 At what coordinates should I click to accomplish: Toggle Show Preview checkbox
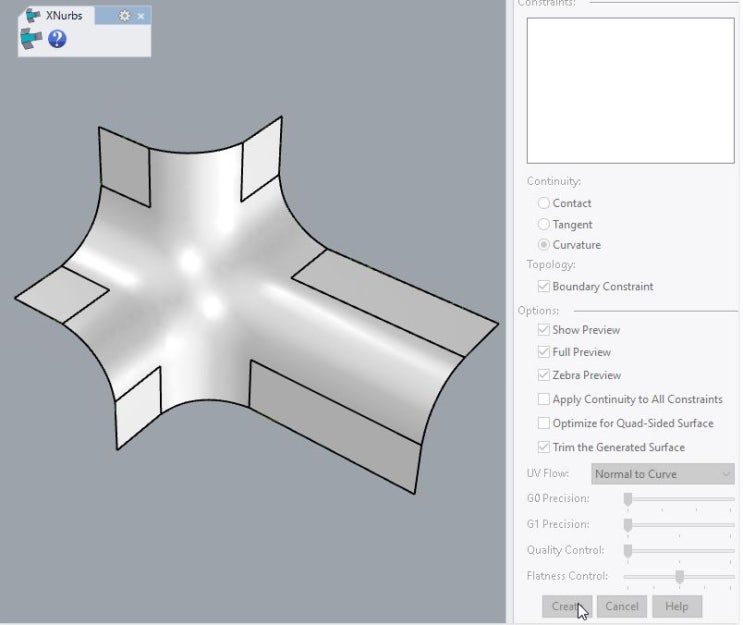coord(544,330)
